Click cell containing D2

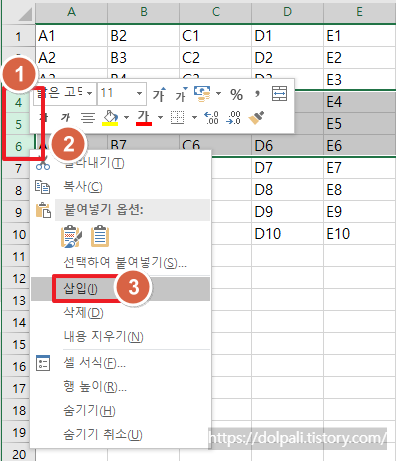click(287, 58)
